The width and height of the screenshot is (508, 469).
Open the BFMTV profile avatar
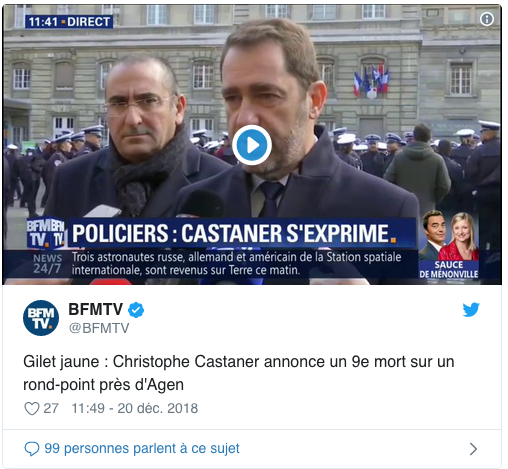(41, 318)
